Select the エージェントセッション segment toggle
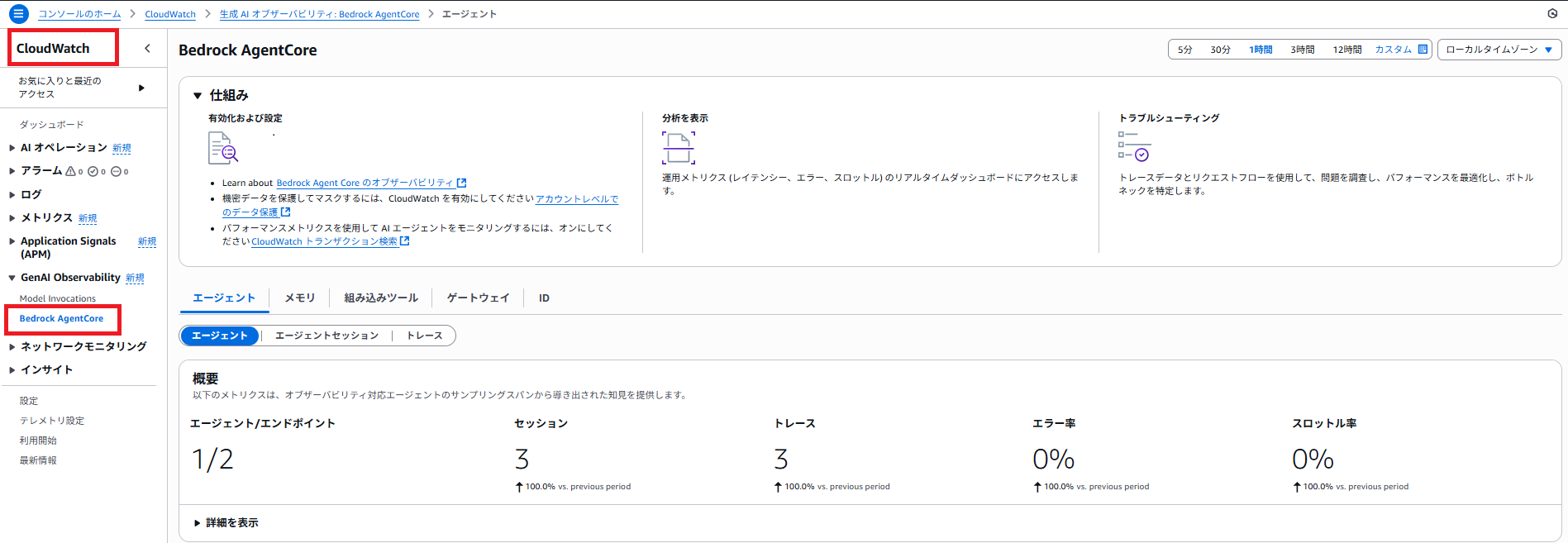The width and height of the screenshot is (1568, 543). (x=326, y=336)
